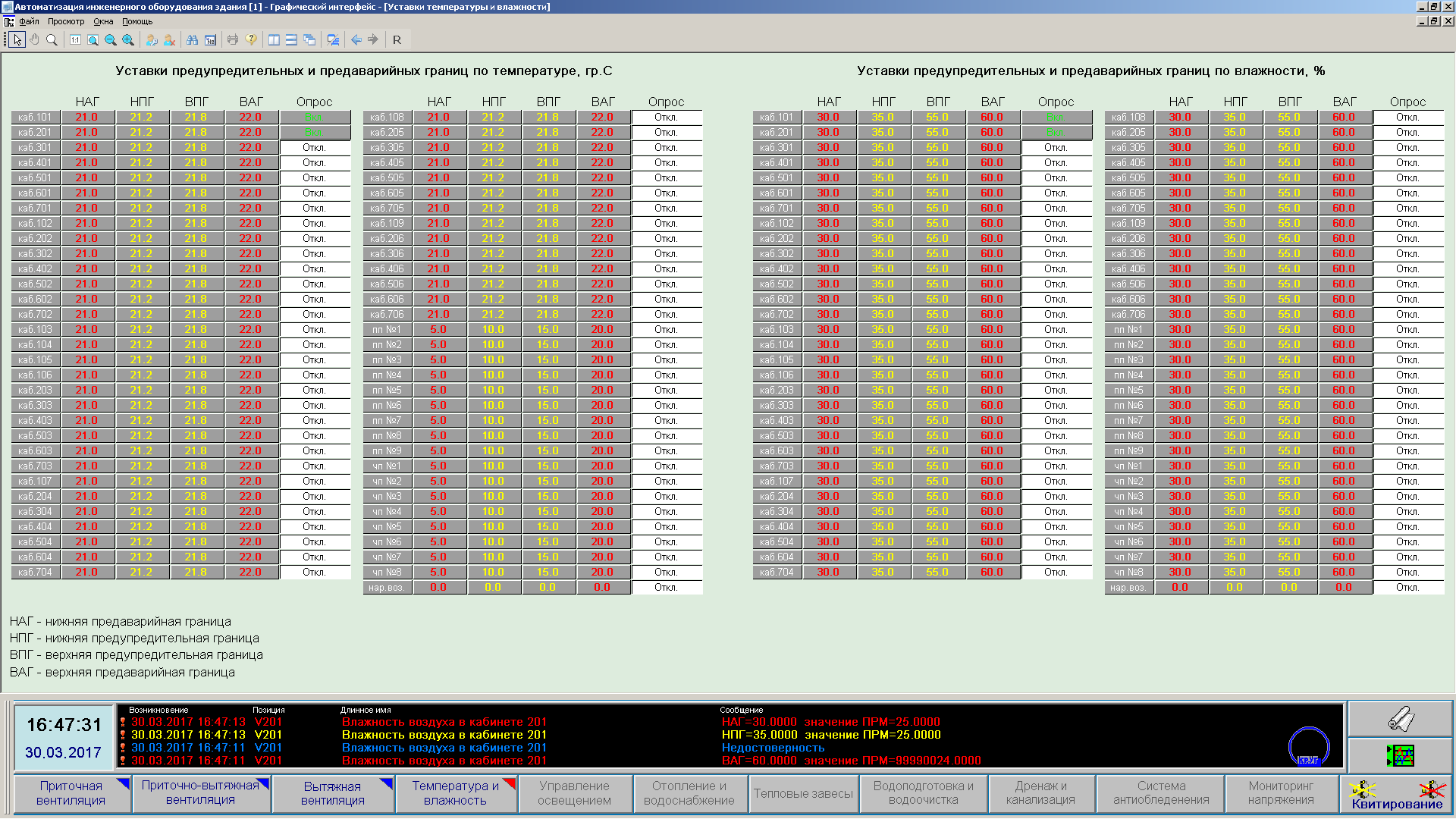Open the trend chart icon button

pos(1400,755)
